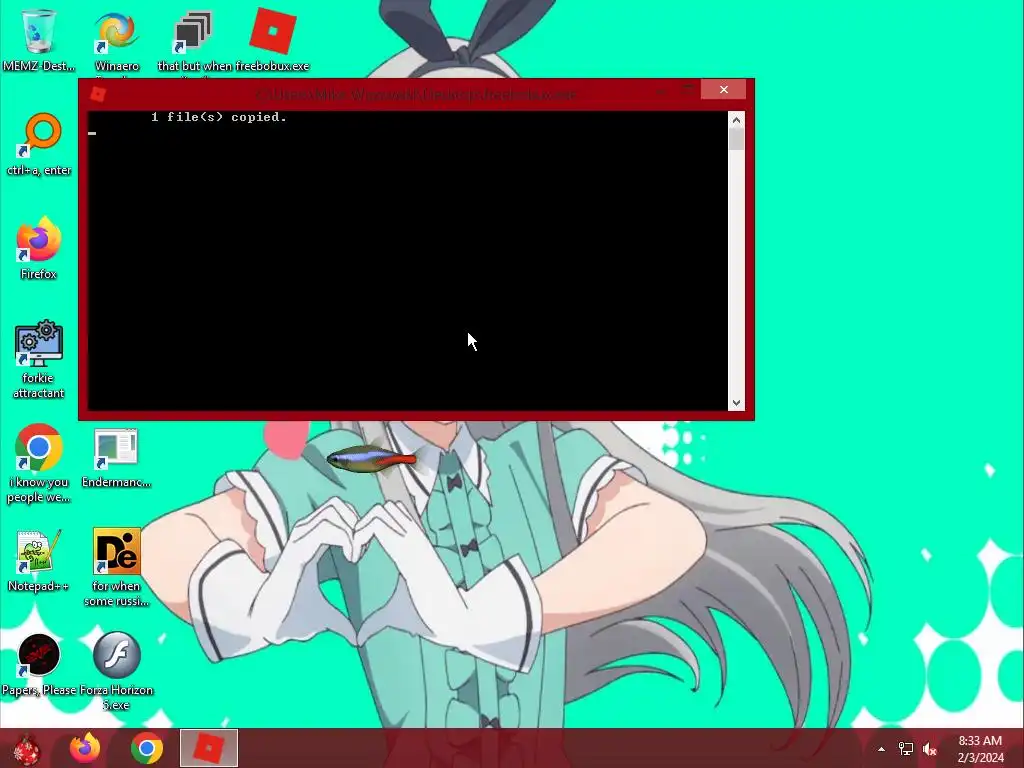Show hidden system tray icons

pyautogui.click(x=882, y=749)
